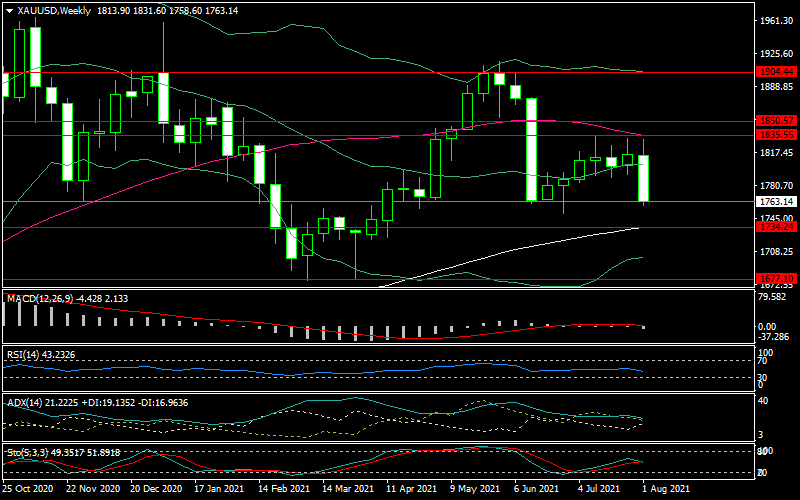
Task: Open the chart menu triangle beside XAUUSD
Action: pos(9,11)
